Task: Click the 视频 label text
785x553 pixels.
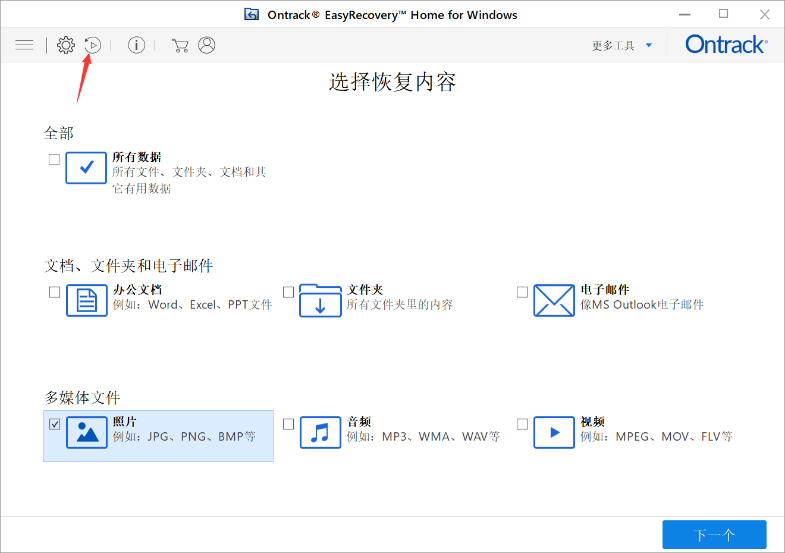Action: coord(593,422)
